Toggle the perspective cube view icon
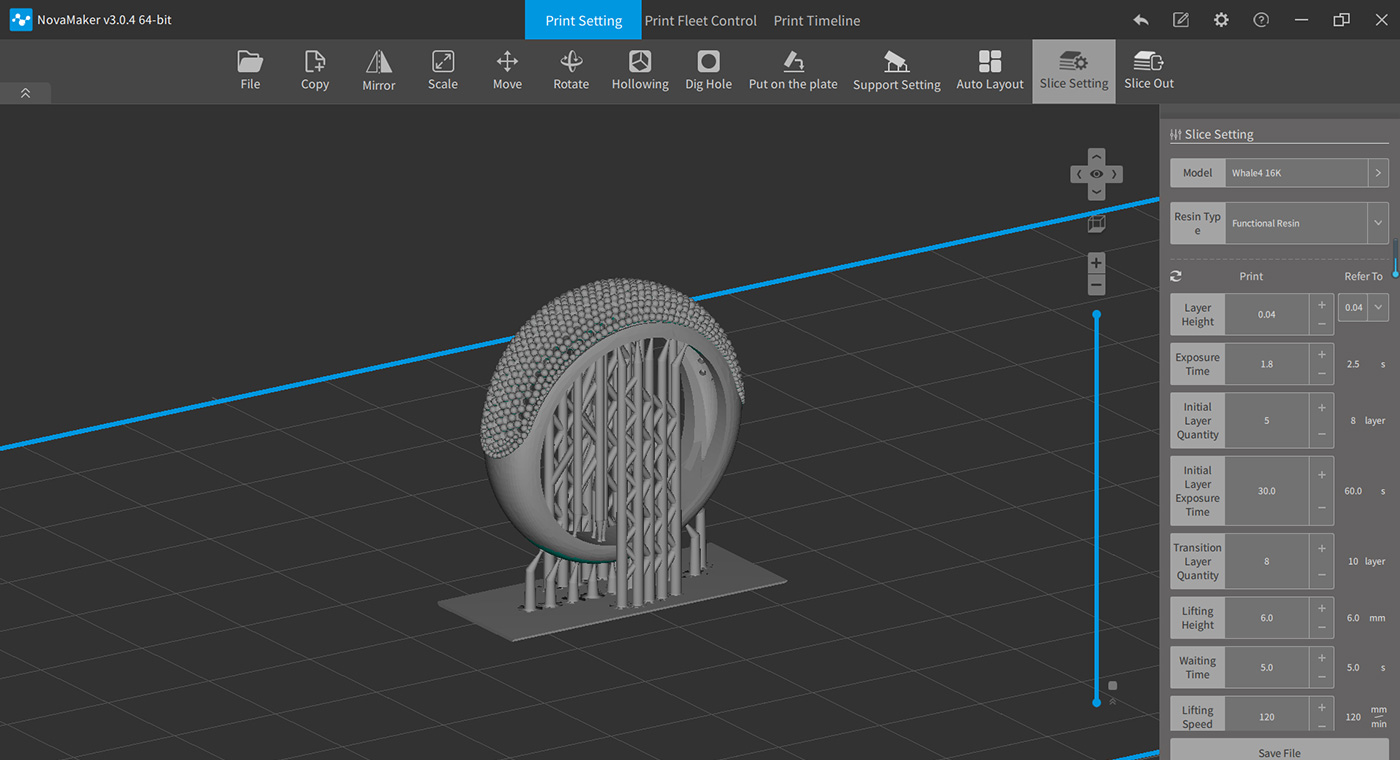Viewport: 1400px width, 760px height. pyautogui.click(x=1096, y=225)
